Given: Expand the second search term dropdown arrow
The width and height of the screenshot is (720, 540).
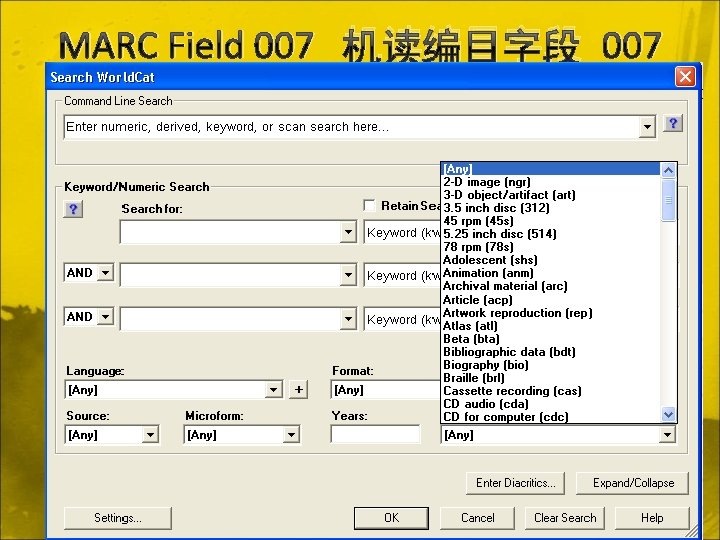Looking at the screenshot, I should coord(349,275).
